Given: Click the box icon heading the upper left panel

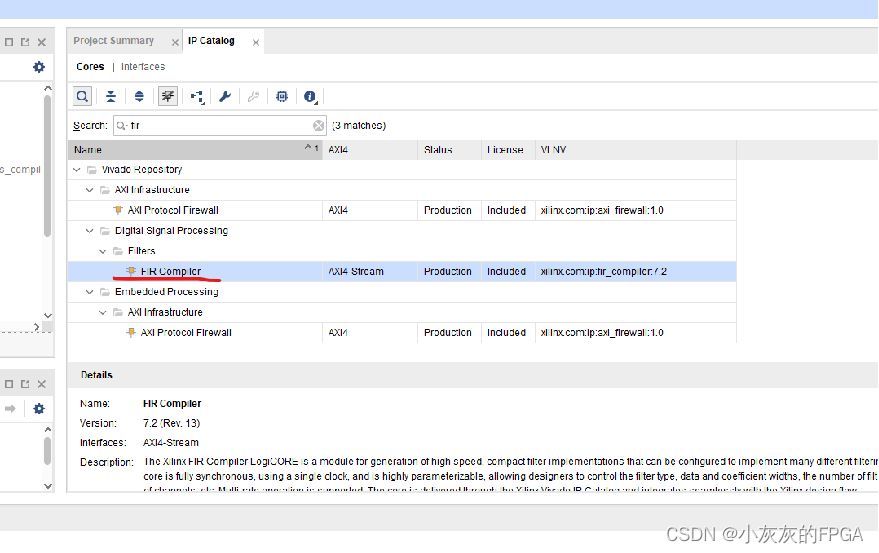Looking at the screenshot, I should pyautogui.click(x=9, y=42).
